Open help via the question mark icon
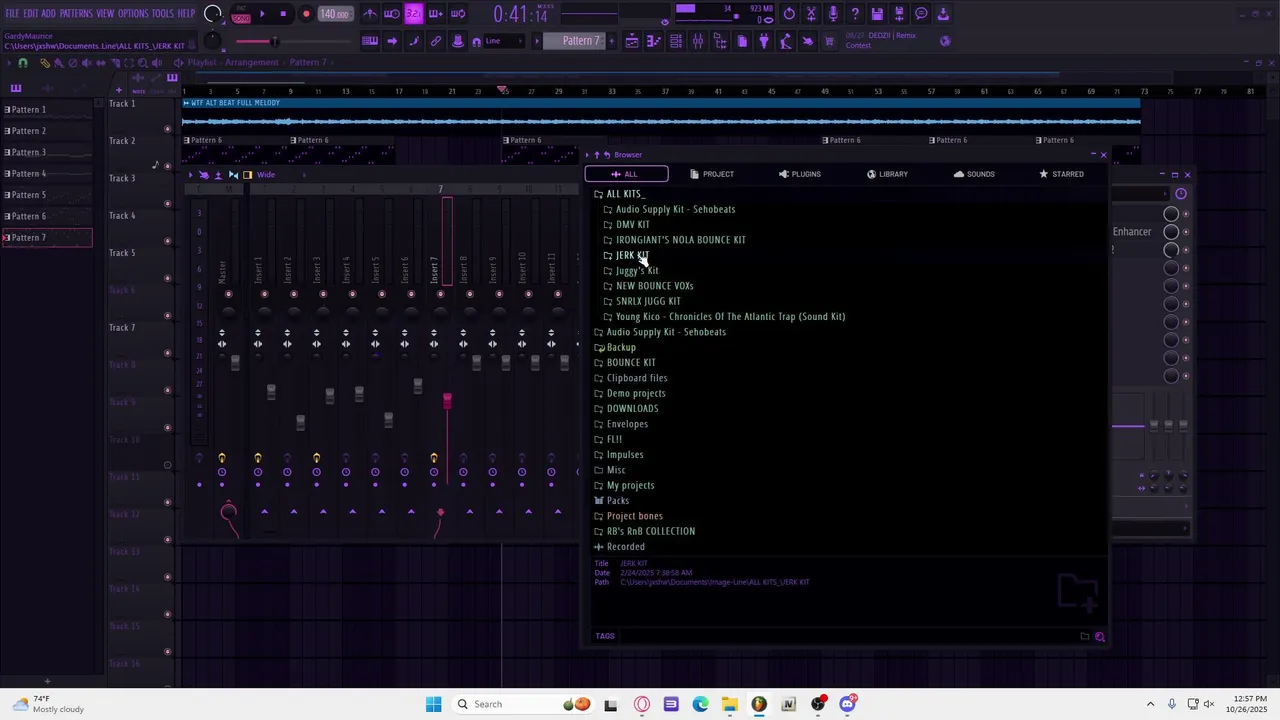 coord(855,14)
